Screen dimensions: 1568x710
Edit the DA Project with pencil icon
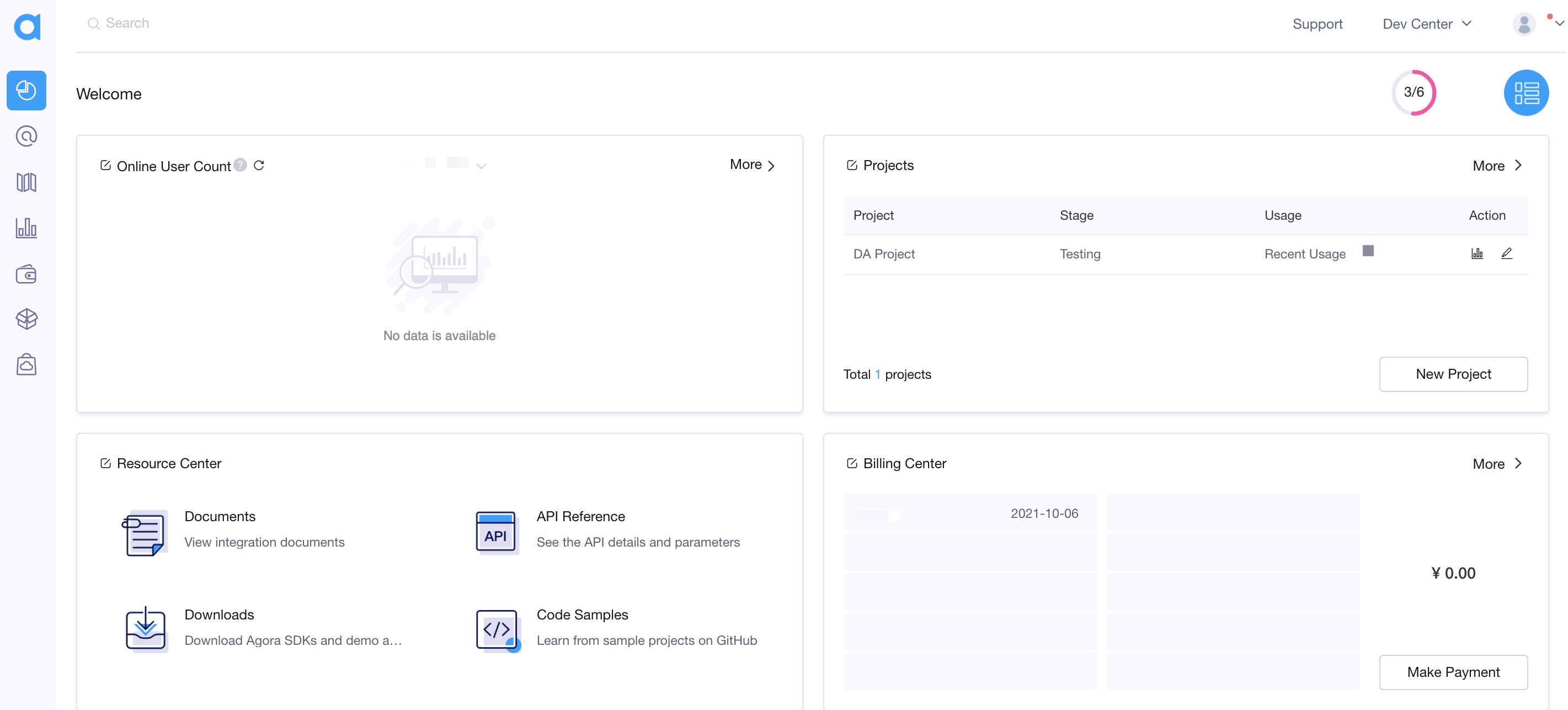click(1507, 253)
